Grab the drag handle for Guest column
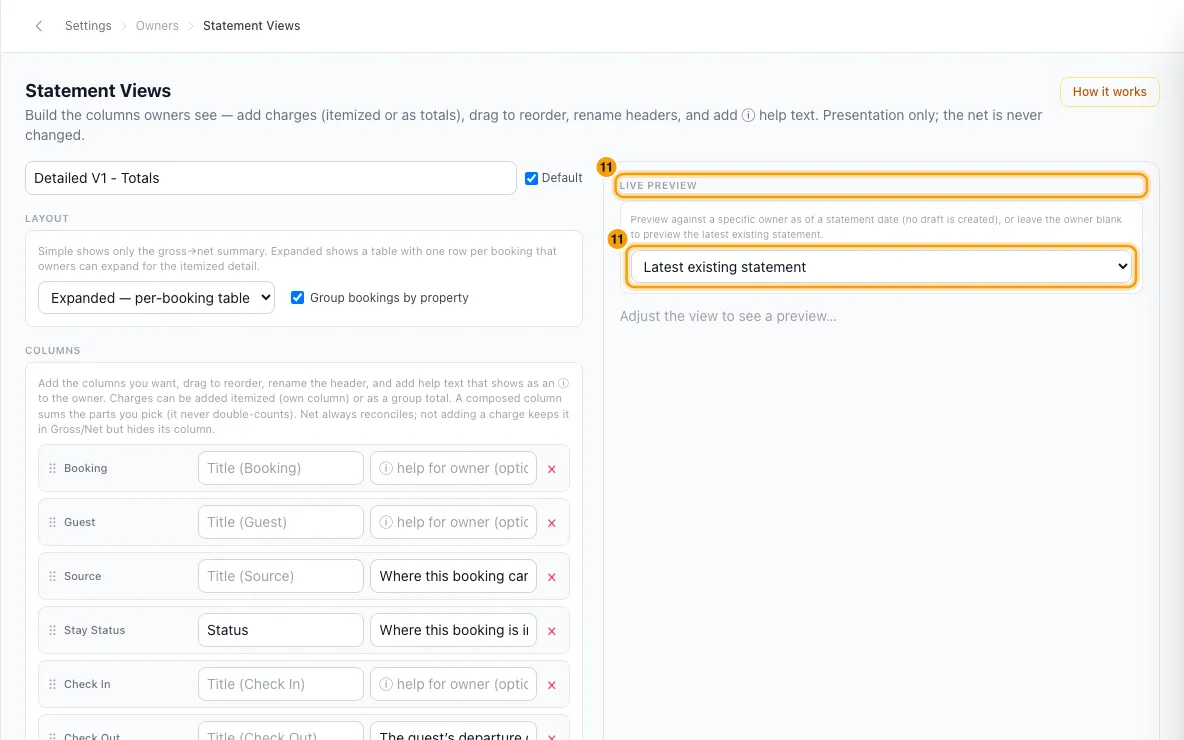 point(52,523)
